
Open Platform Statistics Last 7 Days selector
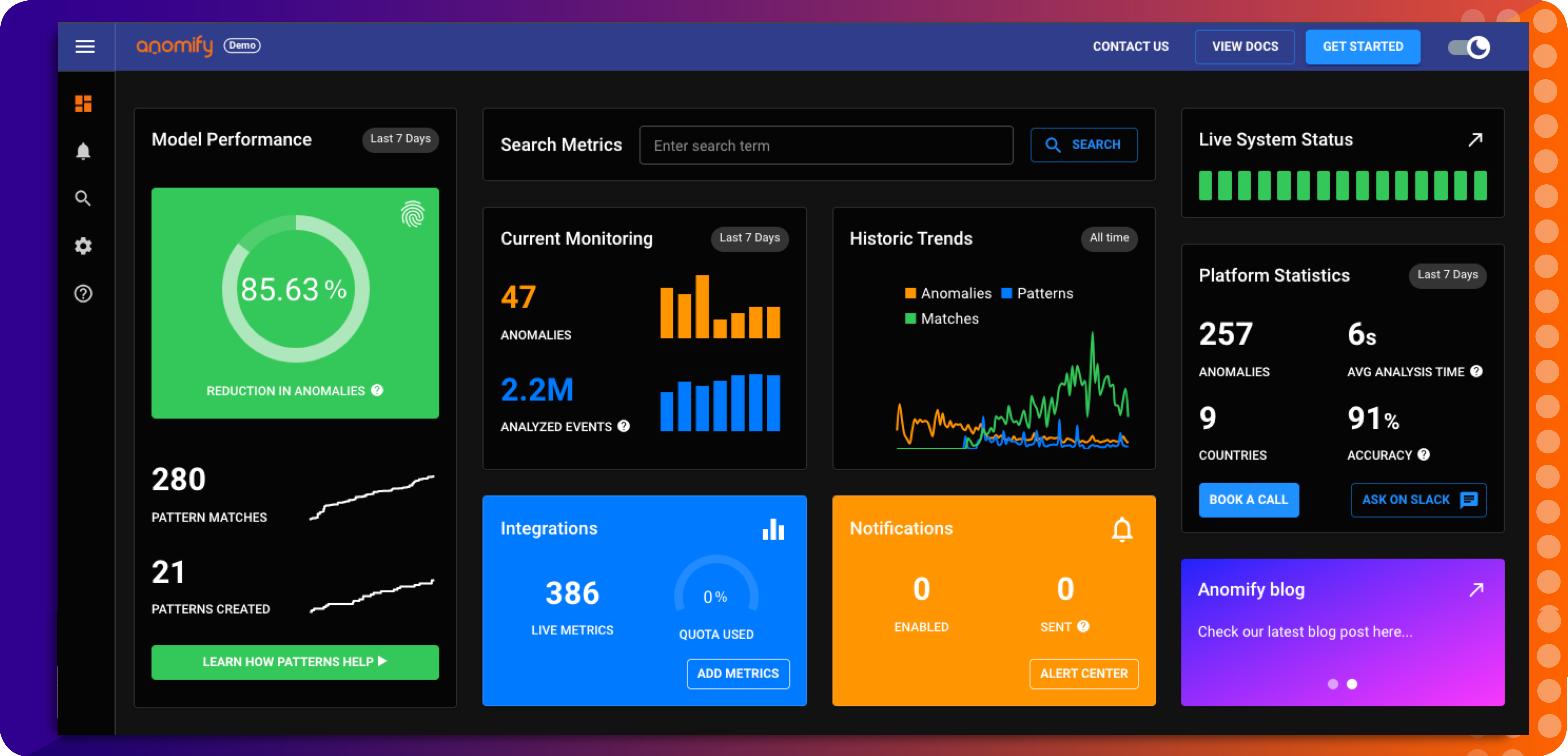(1448, 275)
